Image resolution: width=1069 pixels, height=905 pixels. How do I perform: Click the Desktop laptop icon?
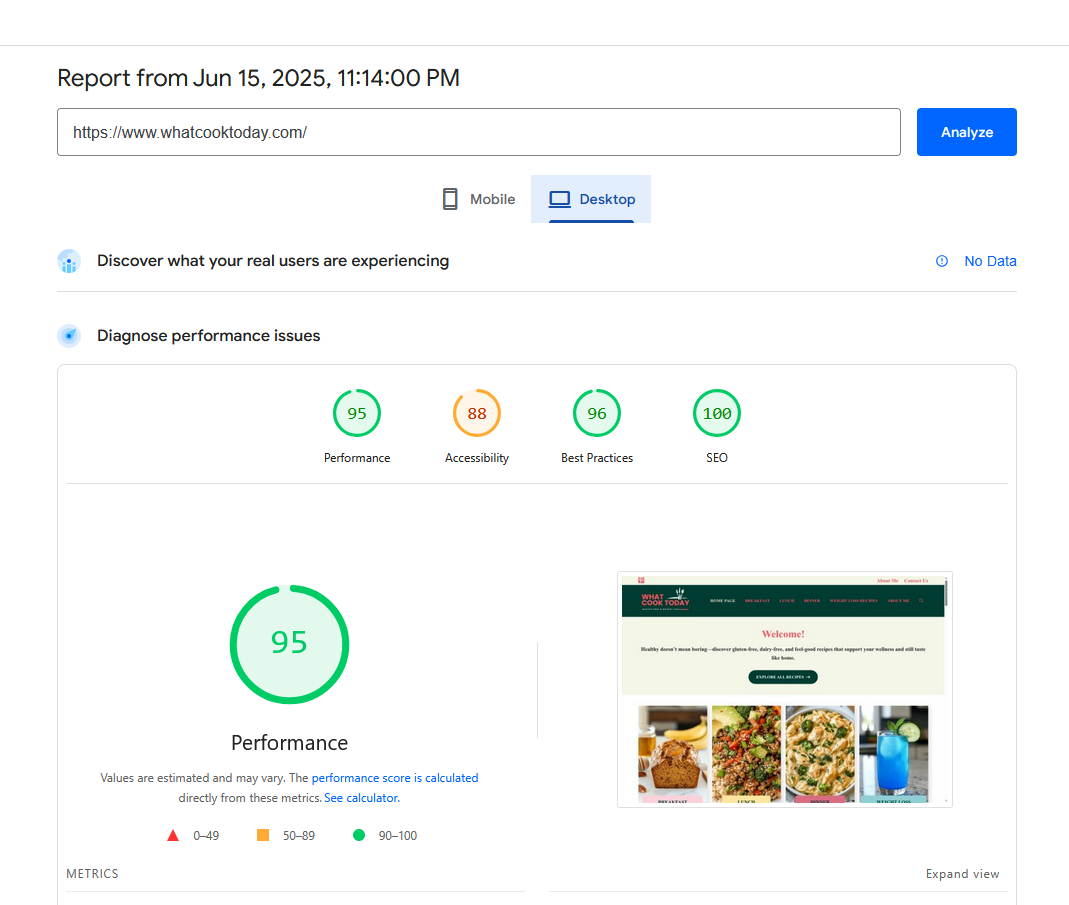(559, 199)
